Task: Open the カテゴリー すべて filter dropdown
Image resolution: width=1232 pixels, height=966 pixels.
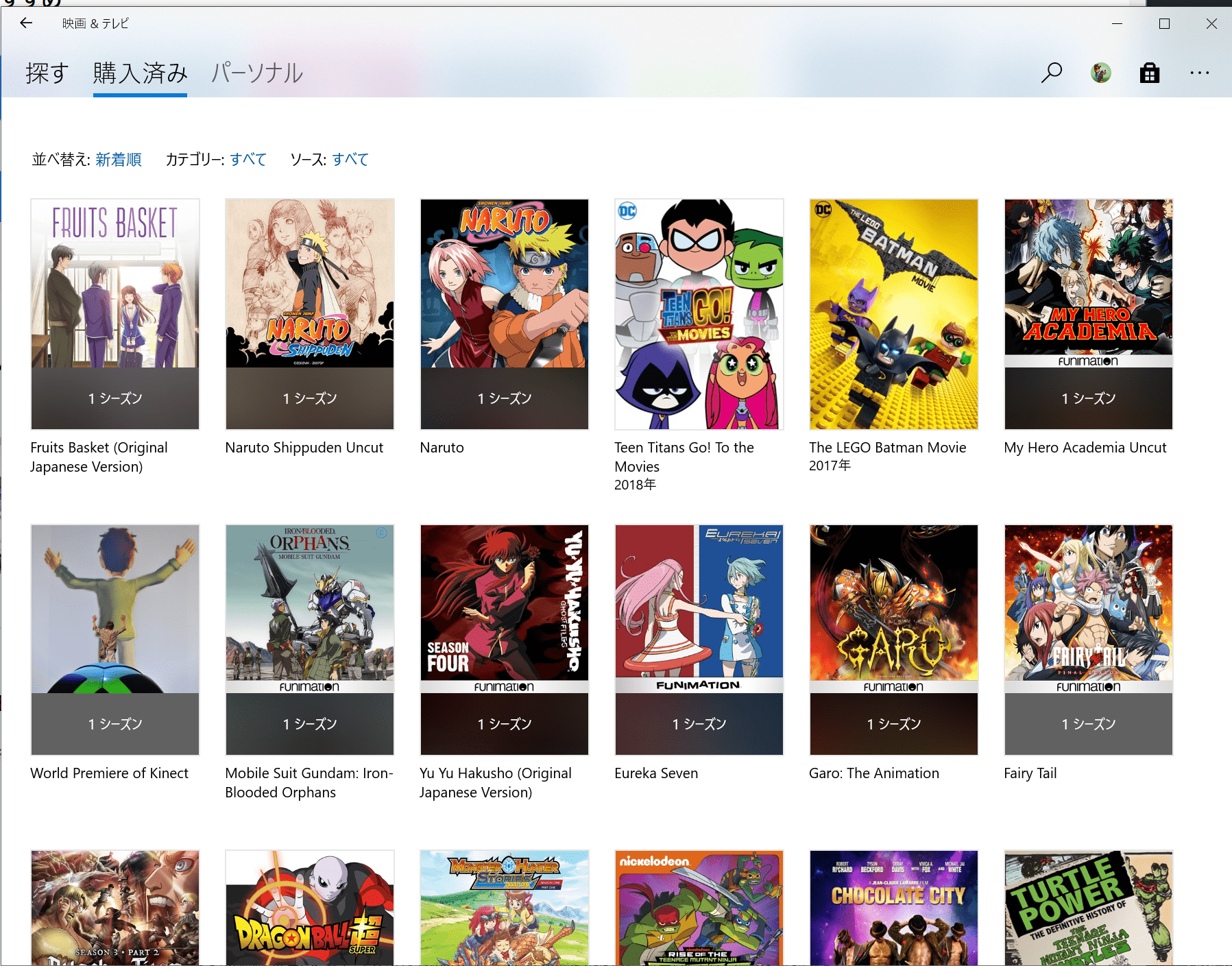Action: pos(248,160)
